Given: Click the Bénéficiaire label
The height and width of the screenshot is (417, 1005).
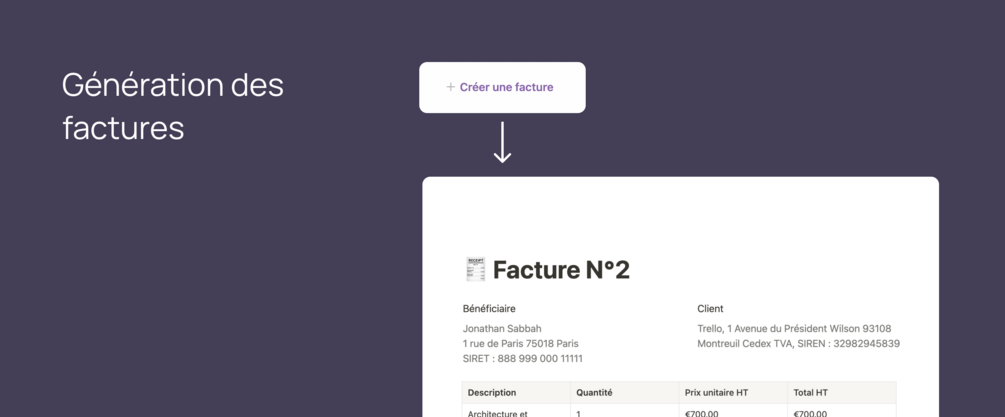Looking at the screenshot, I should pos(489,309).
